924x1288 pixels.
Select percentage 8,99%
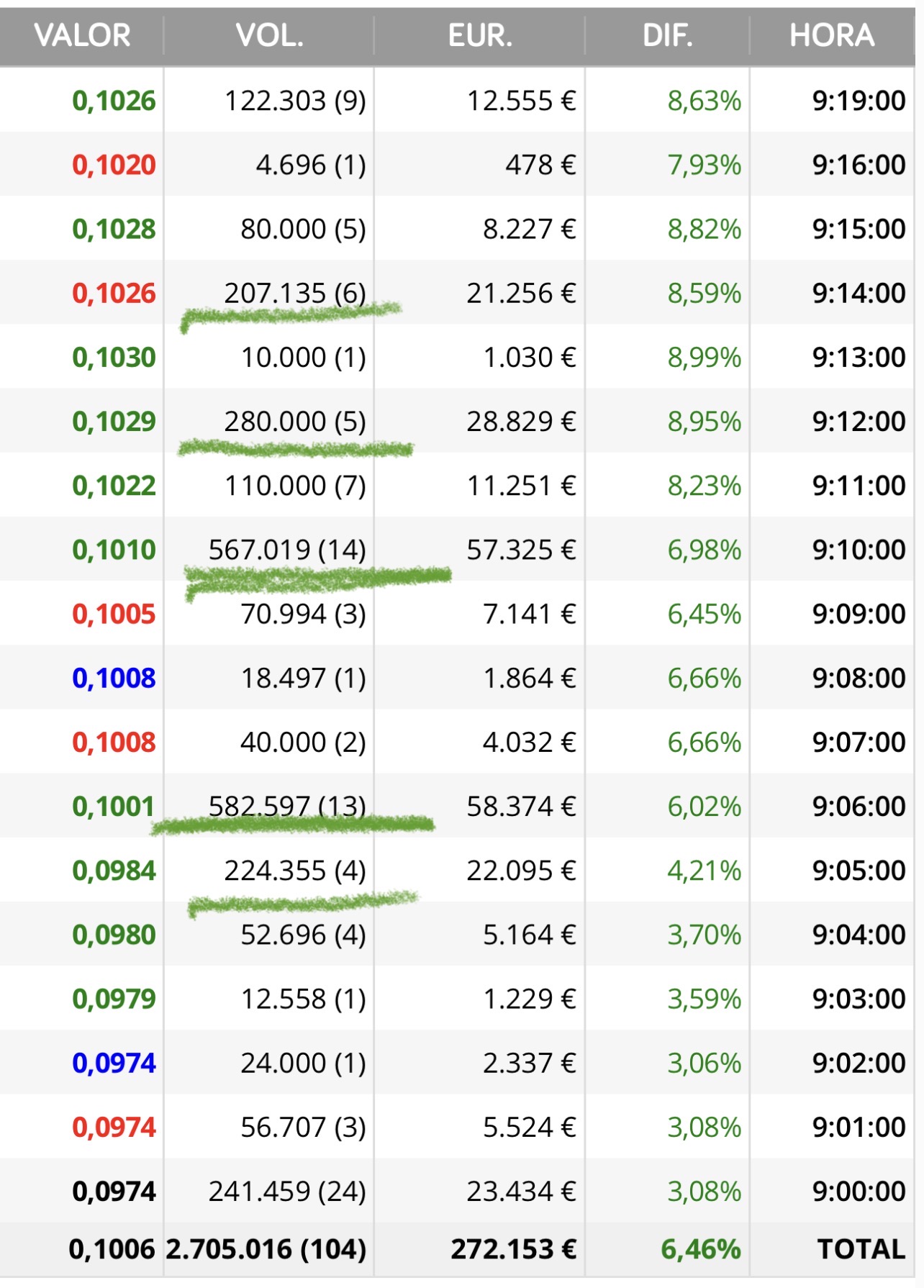coord(704,357)
